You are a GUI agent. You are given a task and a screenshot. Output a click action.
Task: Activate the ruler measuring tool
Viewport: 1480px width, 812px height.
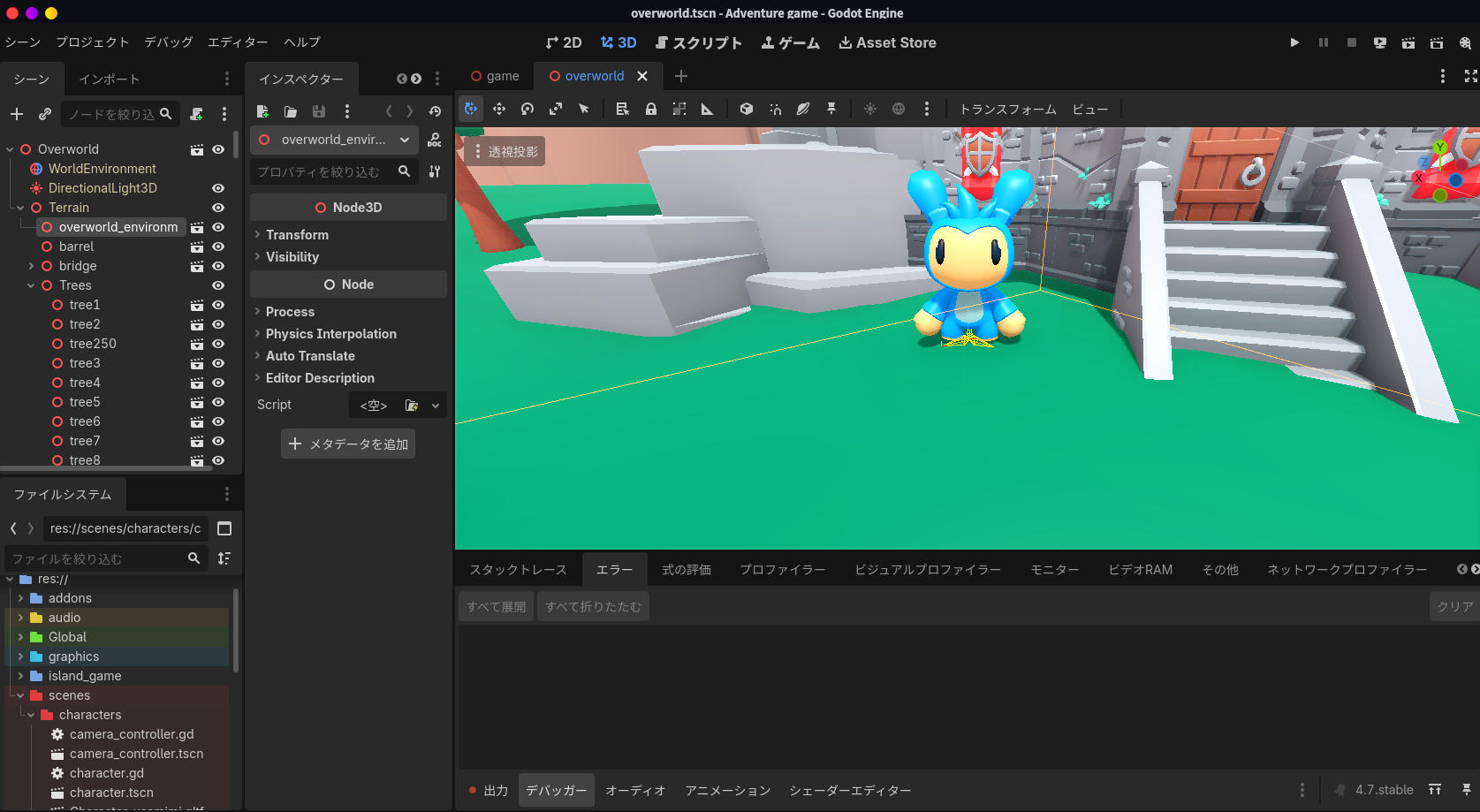708,109
